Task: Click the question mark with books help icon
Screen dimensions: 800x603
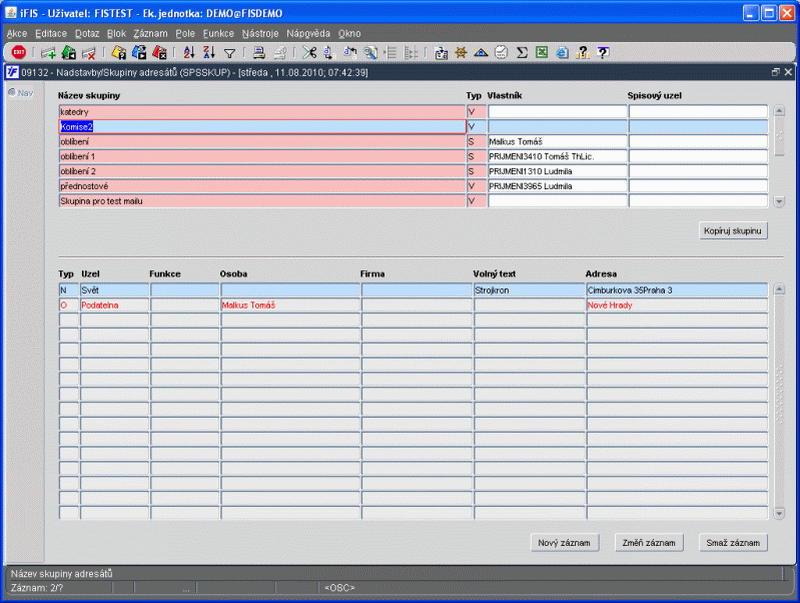Action: coord(582,52)
